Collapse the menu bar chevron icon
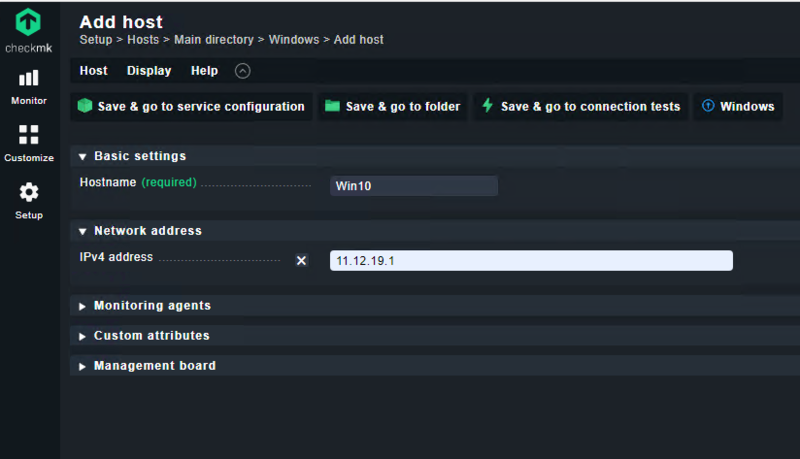The image size is (800, 459). pyautogui.click(x=243, y=71)
